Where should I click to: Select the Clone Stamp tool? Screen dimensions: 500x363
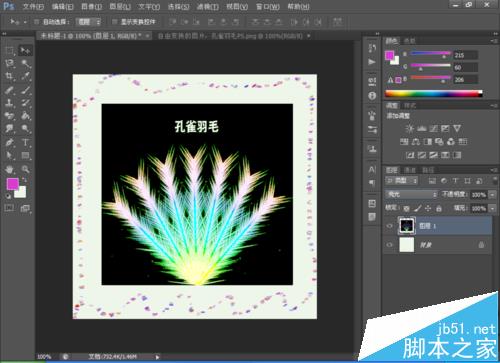[x=9, y=103]
